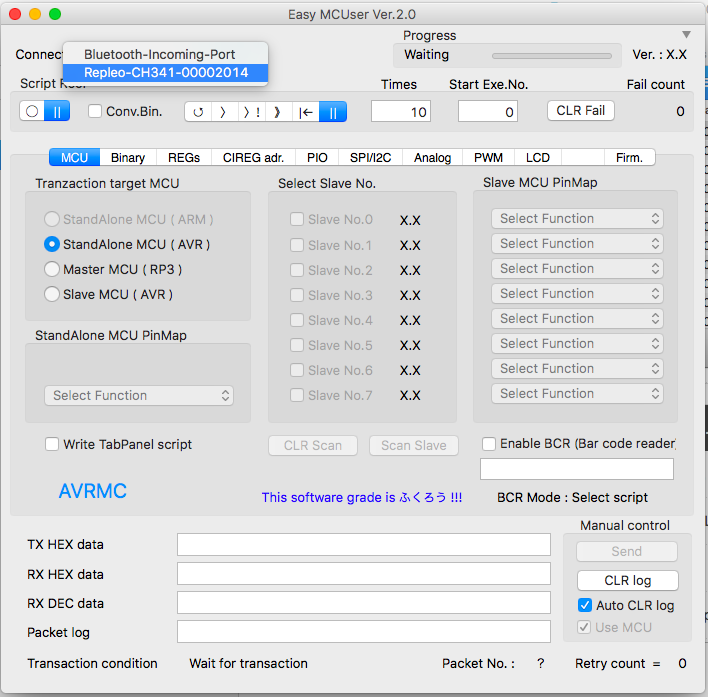Screen dimensions: 708x697
Task: Click the bar code reader text field
Action: click(x=577, y=469)
